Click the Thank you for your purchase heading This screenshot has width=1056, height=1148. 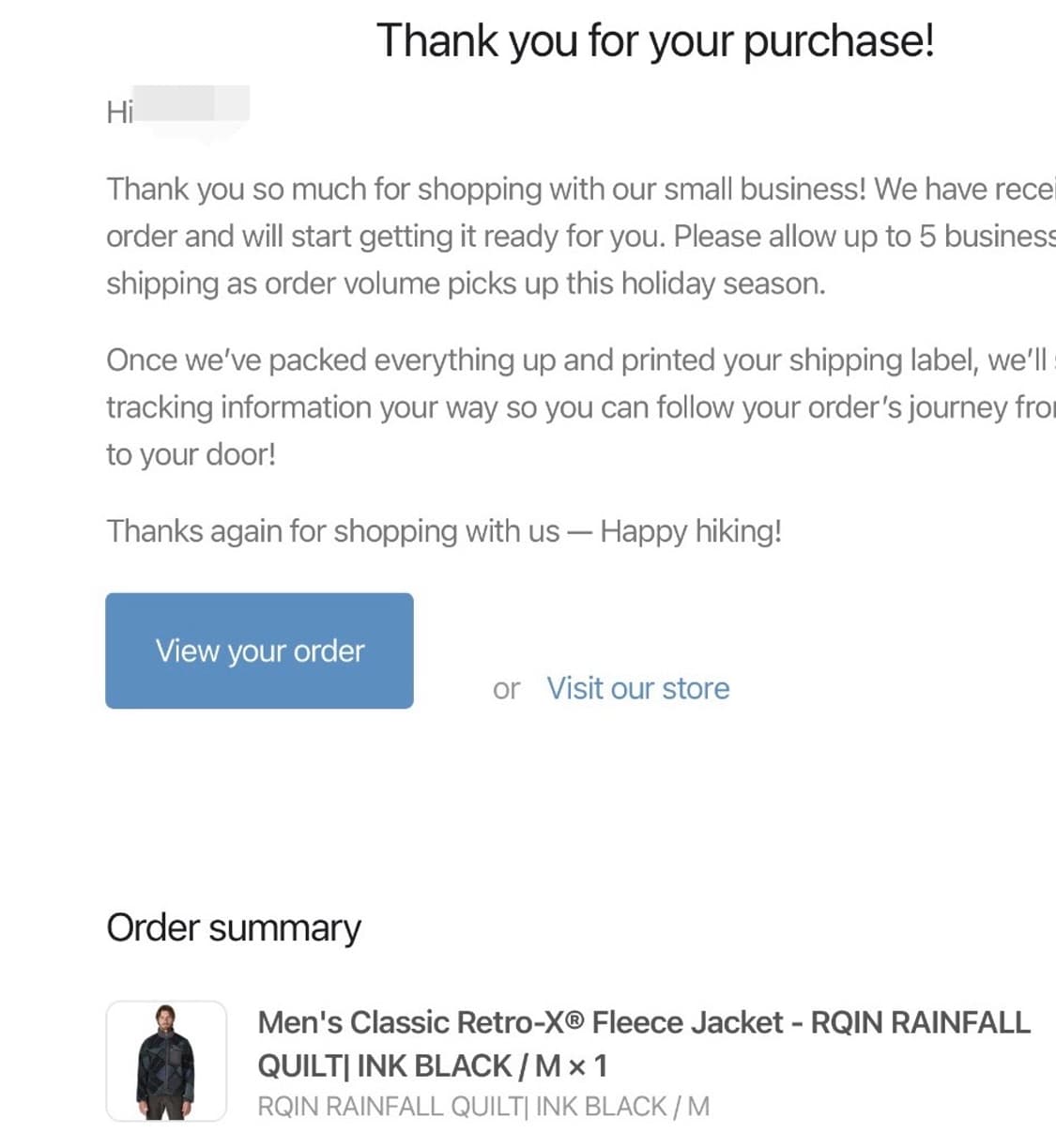point(654,41)
